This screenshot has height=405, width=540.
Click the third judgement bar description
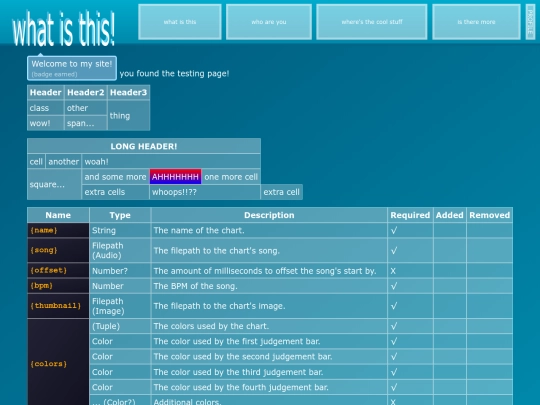click(269, 372)
